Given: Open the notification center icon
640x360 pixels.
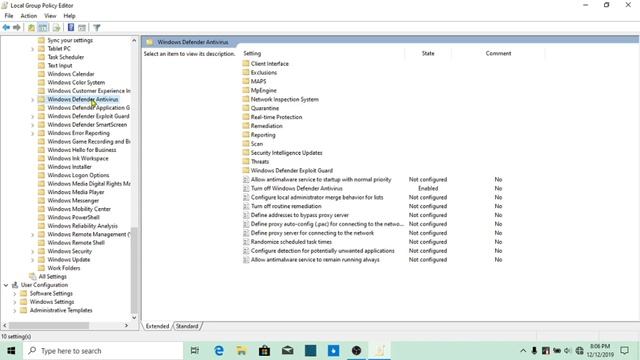Looking at the screenshot, I should [x=624, y=351].
